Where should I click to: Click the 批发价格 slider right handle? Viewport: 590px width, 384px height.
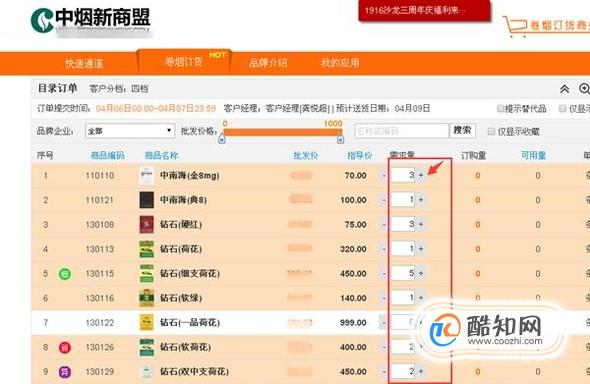click(340, 140)
